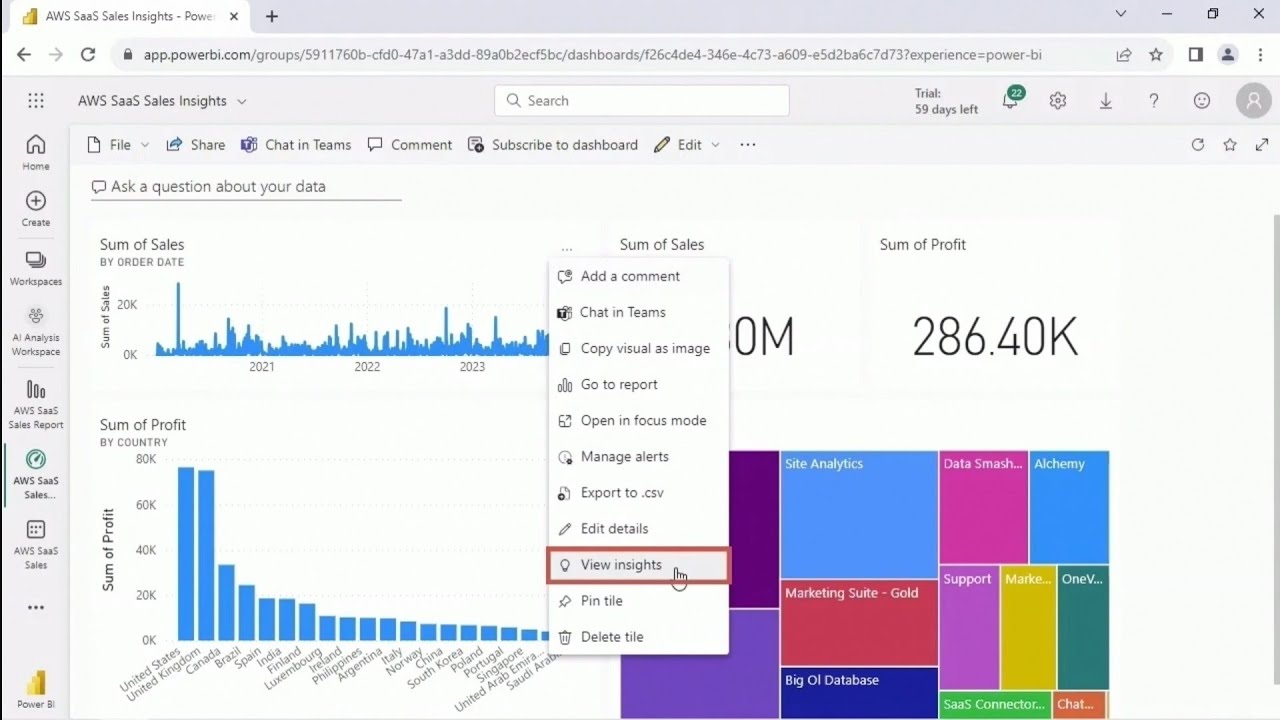Screen dimensions: 1280x720
Task: Select Delete tile menu entry
Action: click(638, 637)
